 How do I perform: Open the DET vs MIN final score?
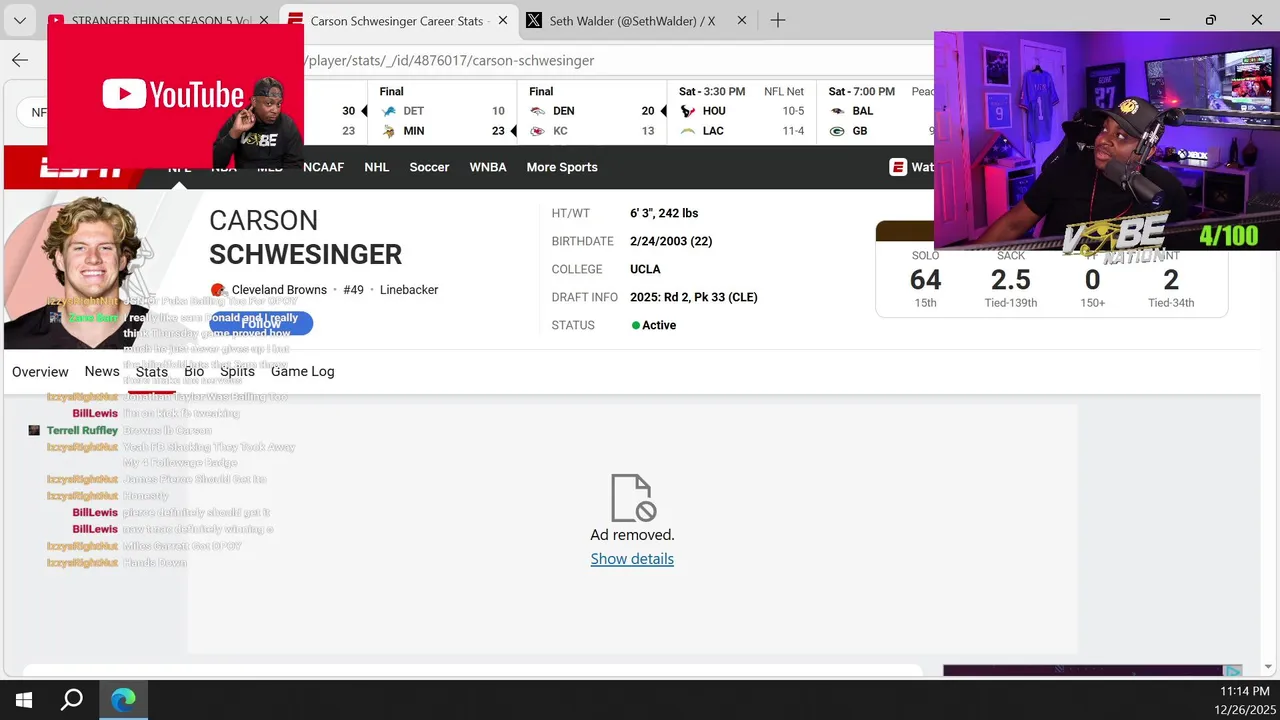(443, 111)
